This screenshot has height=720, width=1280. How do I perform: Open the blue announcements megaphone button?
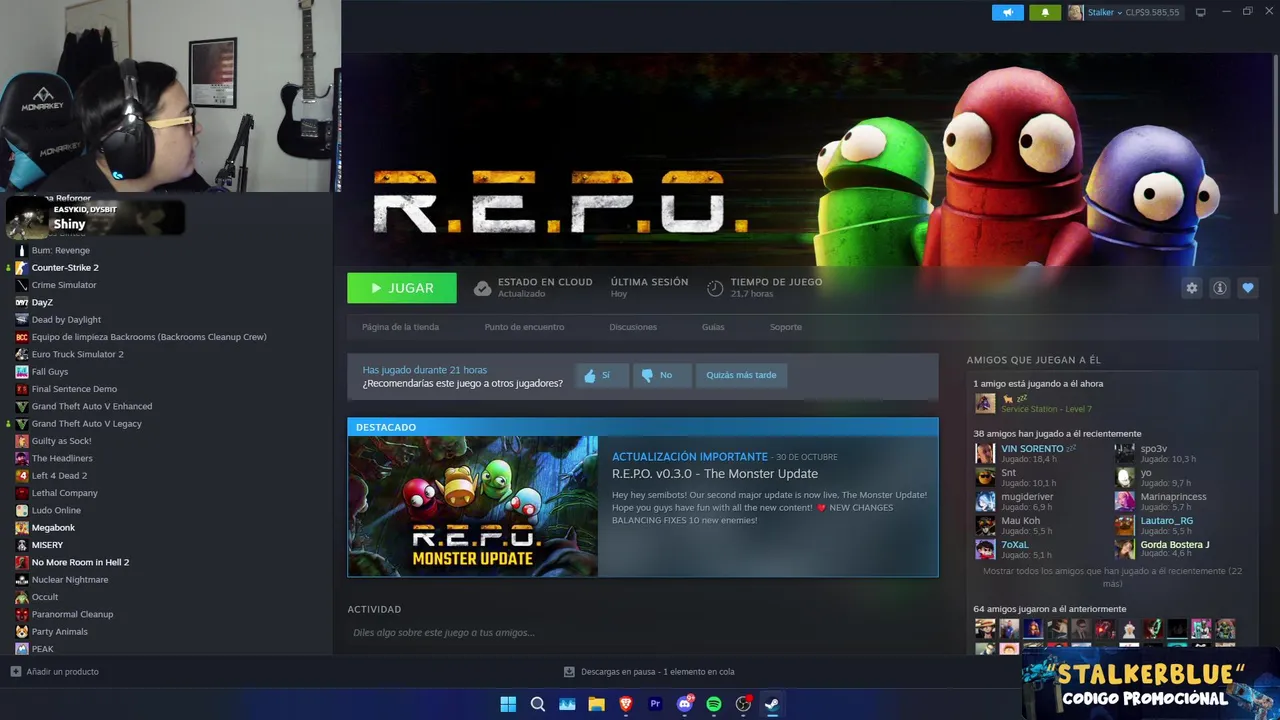point(1008,13)
